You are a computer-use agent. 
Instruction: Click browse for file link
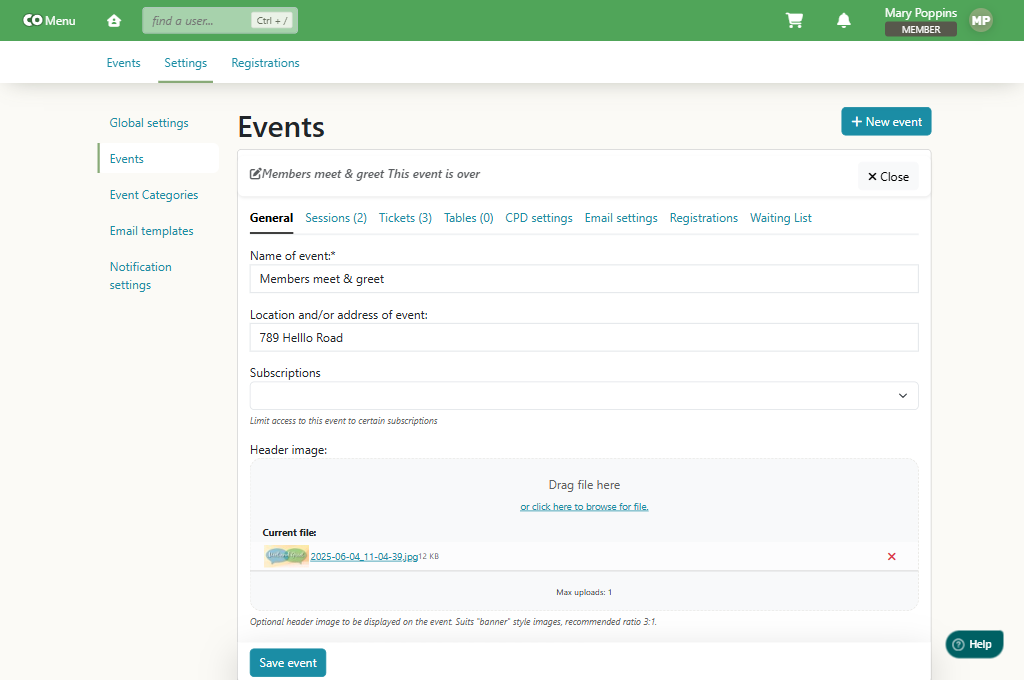(x=584, y=507)
